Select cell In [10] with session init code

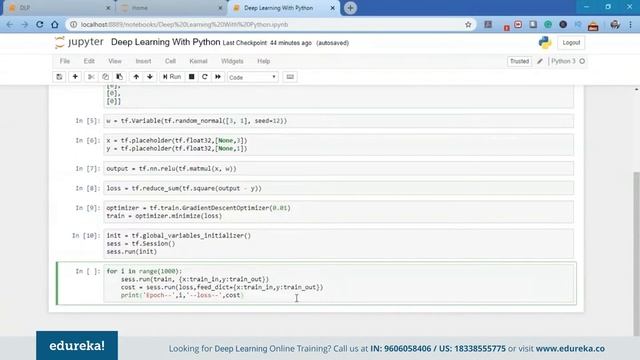pos(338,244)
